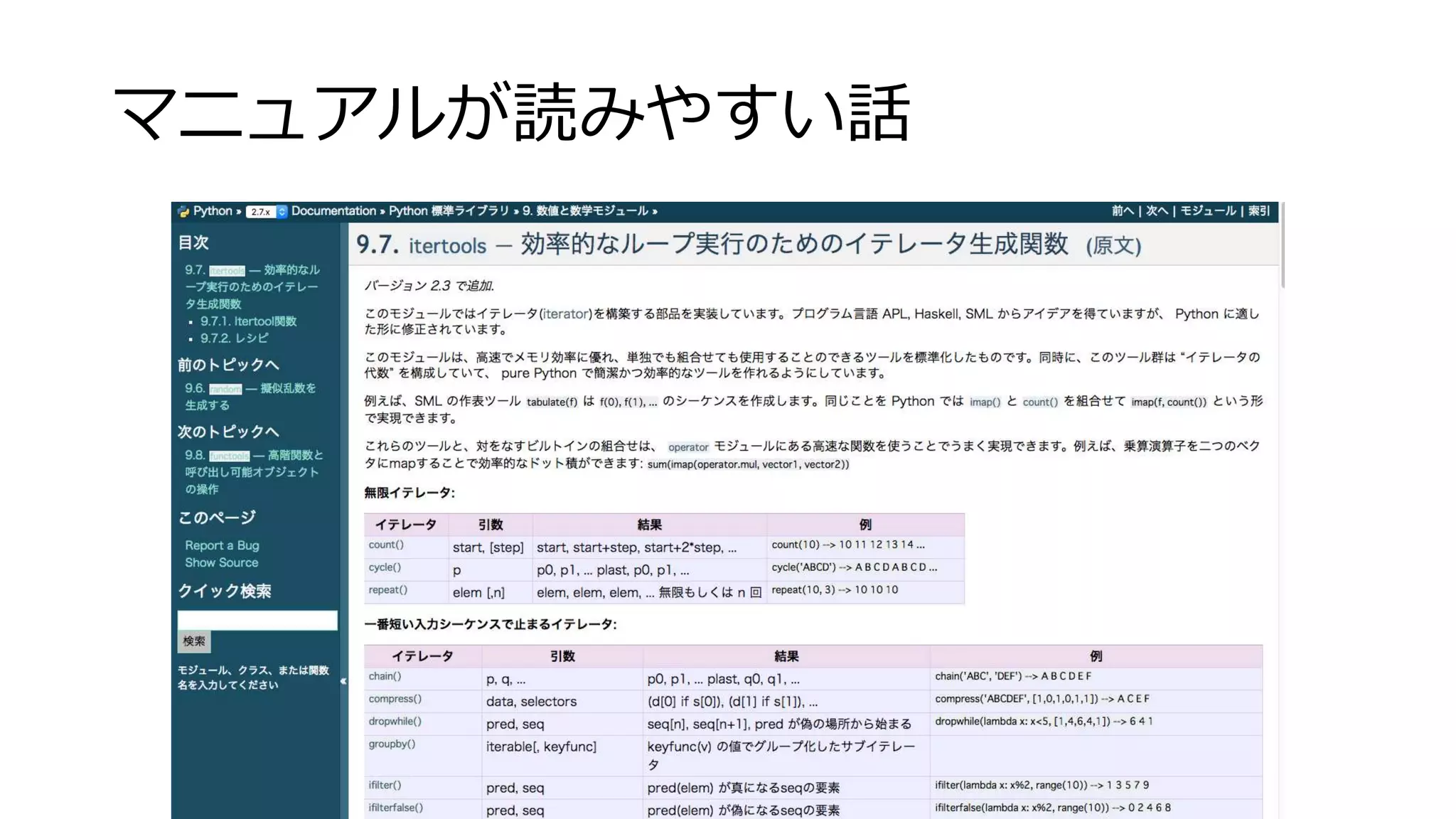This screenshot has height=819, width=1456.
Task: Click 'imap(f, count())' inline code
Action: click(x=1169, y=402)
